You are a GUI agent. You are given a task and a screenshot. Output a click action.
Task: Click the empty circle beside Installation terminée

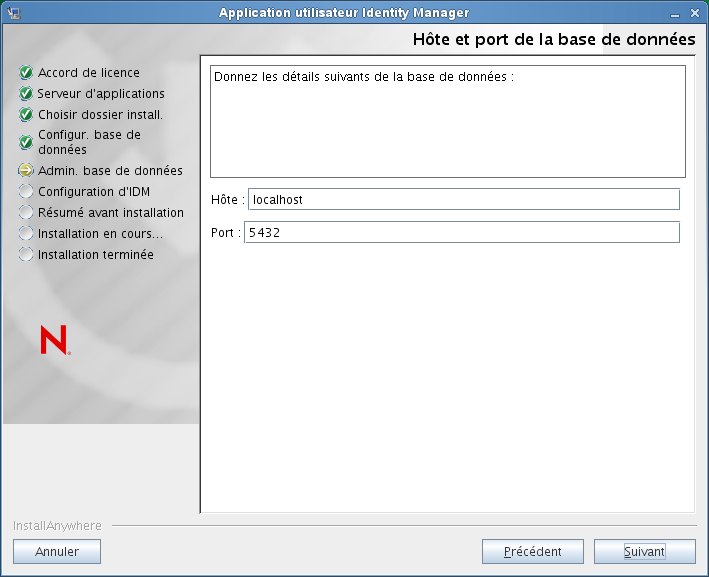(x=26, y=255)
